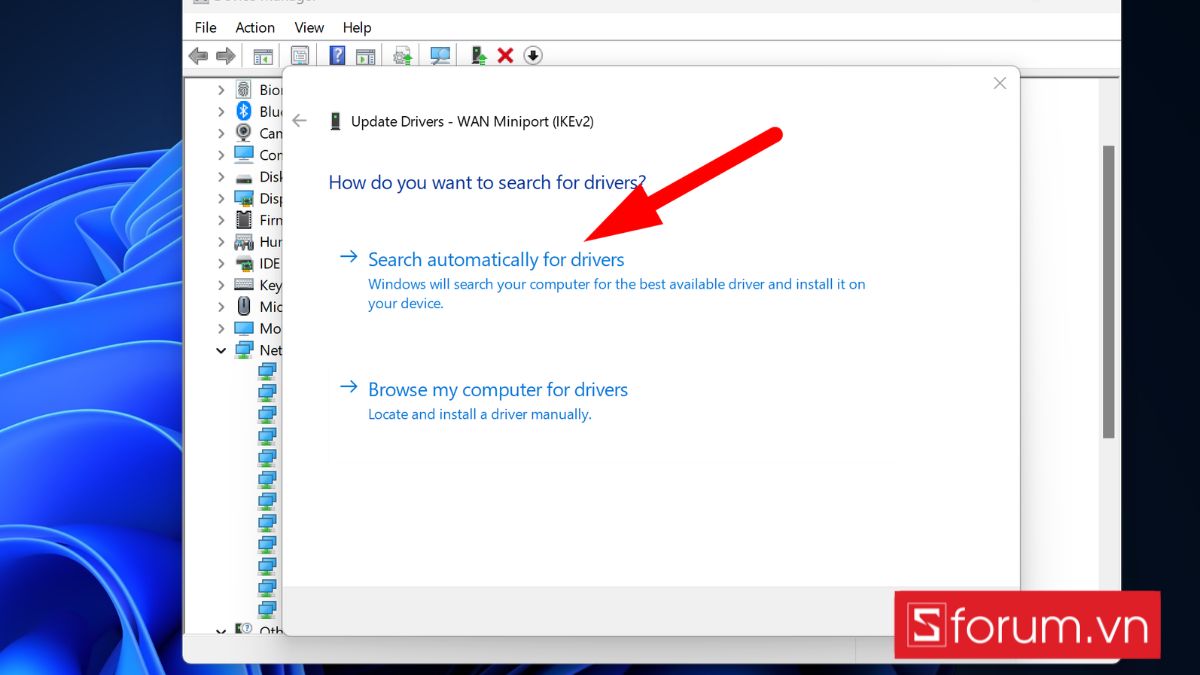This screenshot has width=1200, height=675.
Task: Click the 'Update Drivers - WAN Miniport (IKEv2)' title
Action: click(472, 121)
